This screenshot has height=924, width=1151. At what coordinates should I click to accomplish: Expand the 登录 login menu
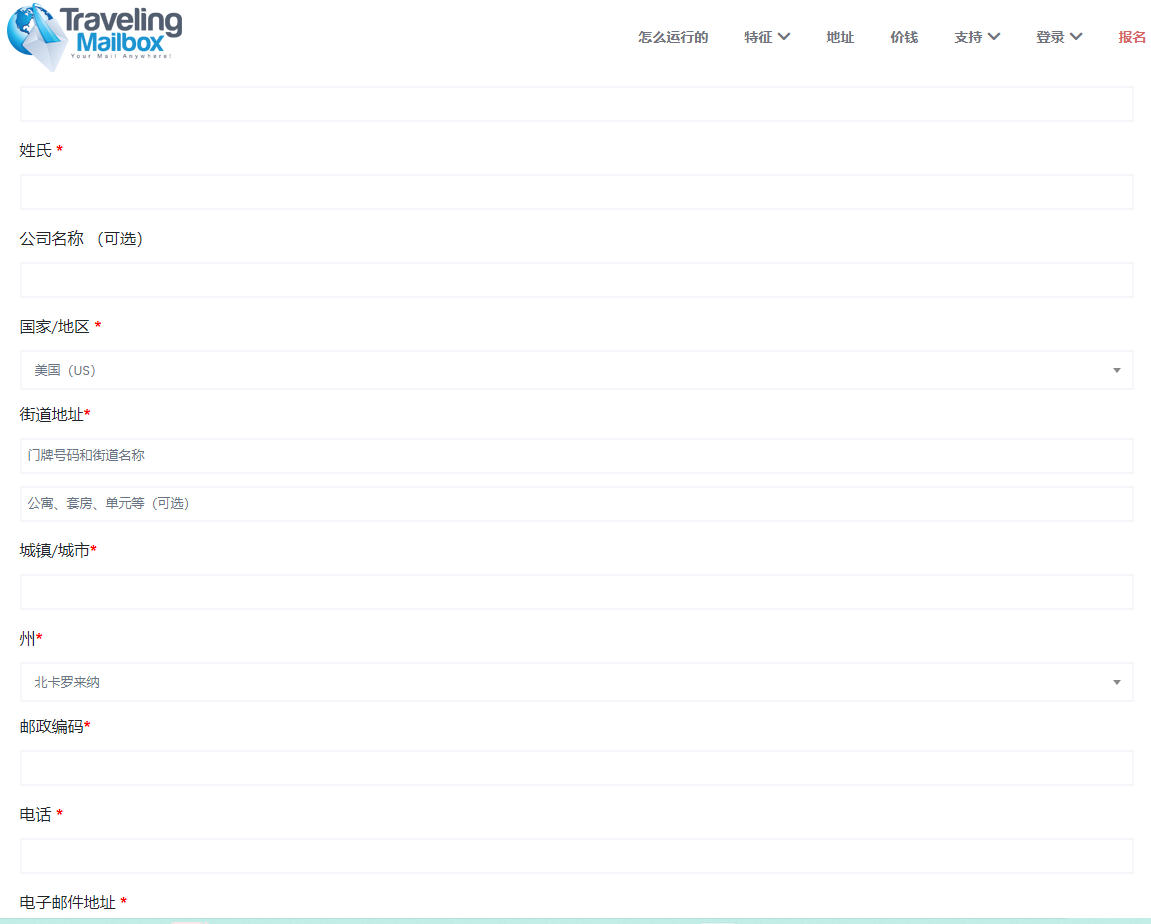(1059, 37)
